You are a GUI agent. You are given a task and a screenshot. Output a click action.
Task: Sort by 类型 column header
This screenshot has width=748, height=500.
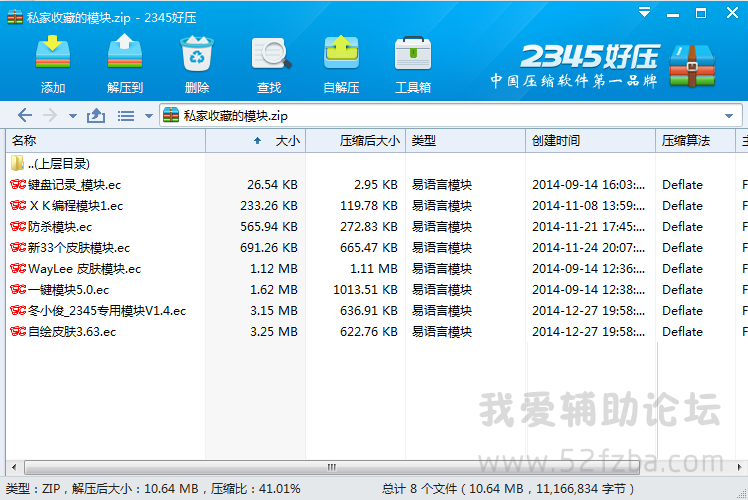465,140
